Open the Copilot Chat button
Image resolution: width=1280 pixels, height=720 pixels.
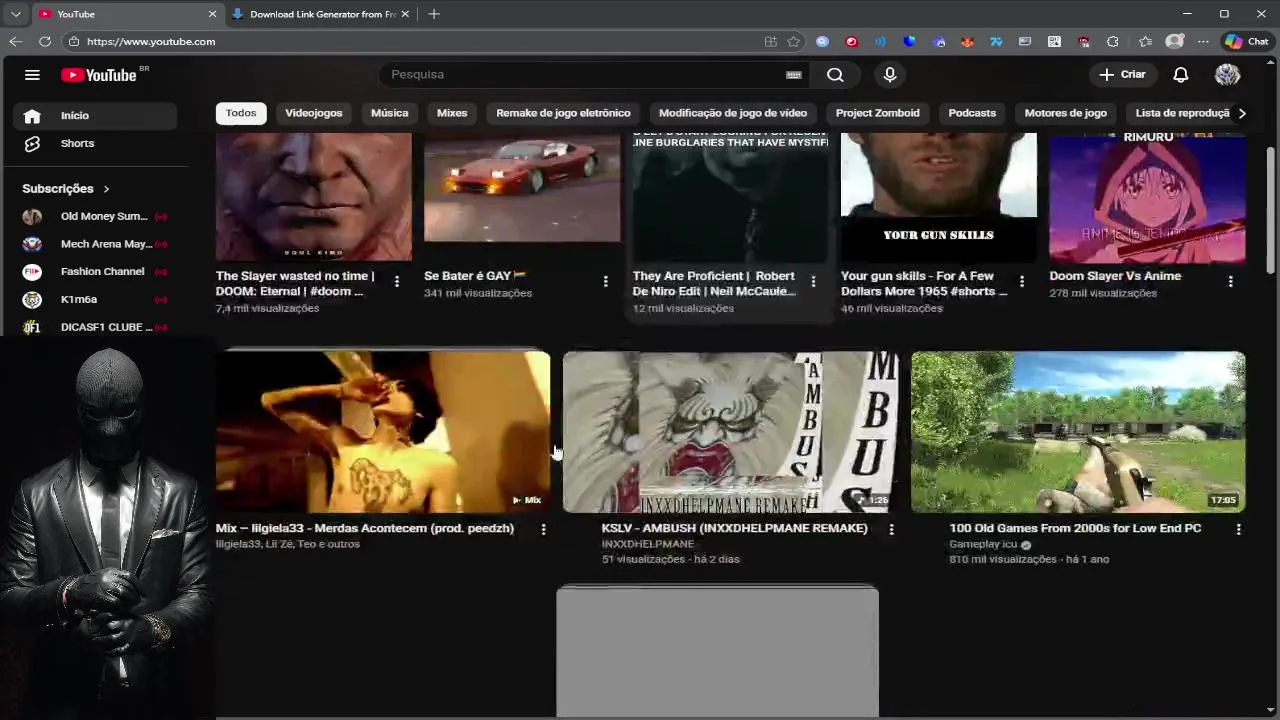(1247, 42)
